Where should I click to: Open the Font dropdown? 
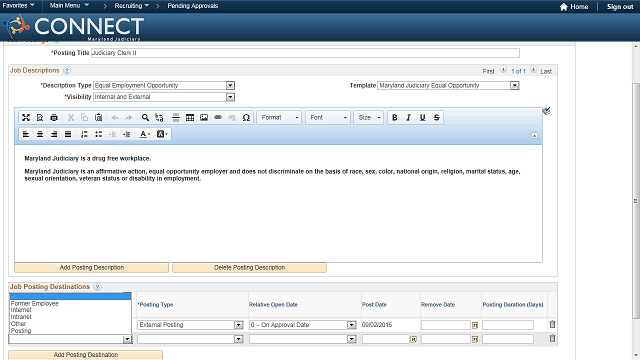[x=328, y=118]
